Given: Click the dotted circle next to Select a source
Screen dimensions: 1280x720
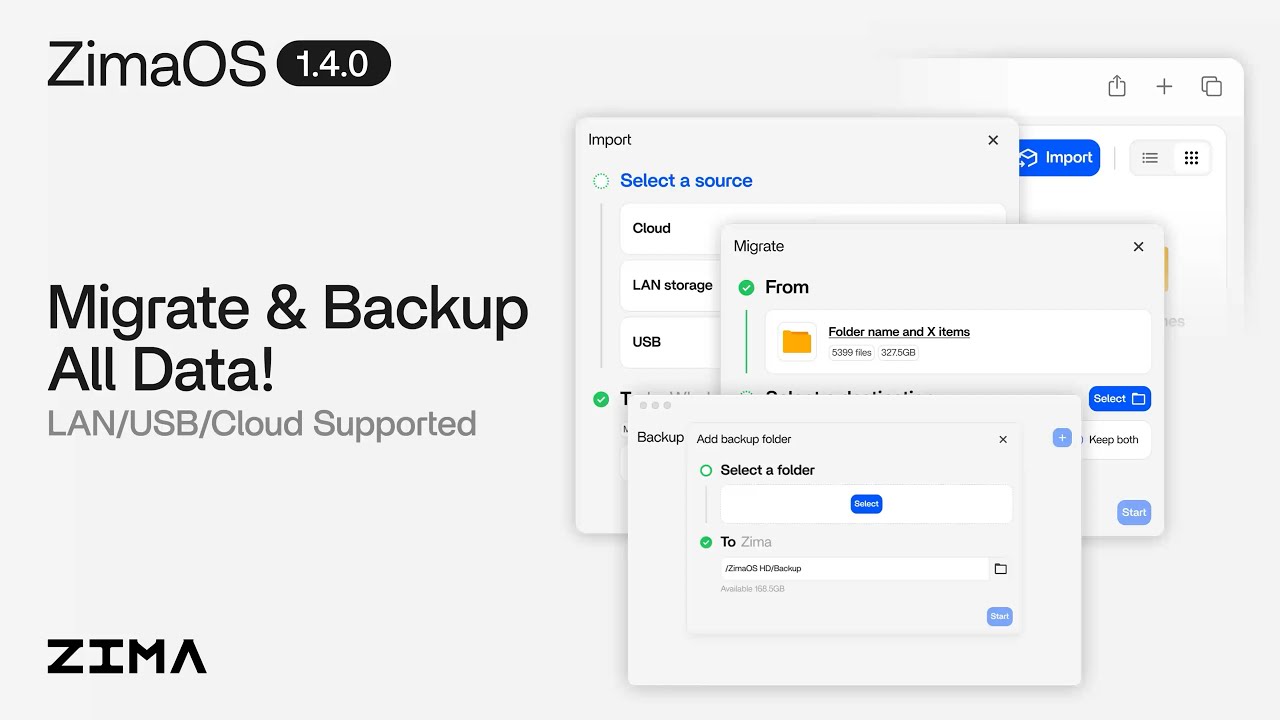Looking at the screenshot, I should coord(601,181).
